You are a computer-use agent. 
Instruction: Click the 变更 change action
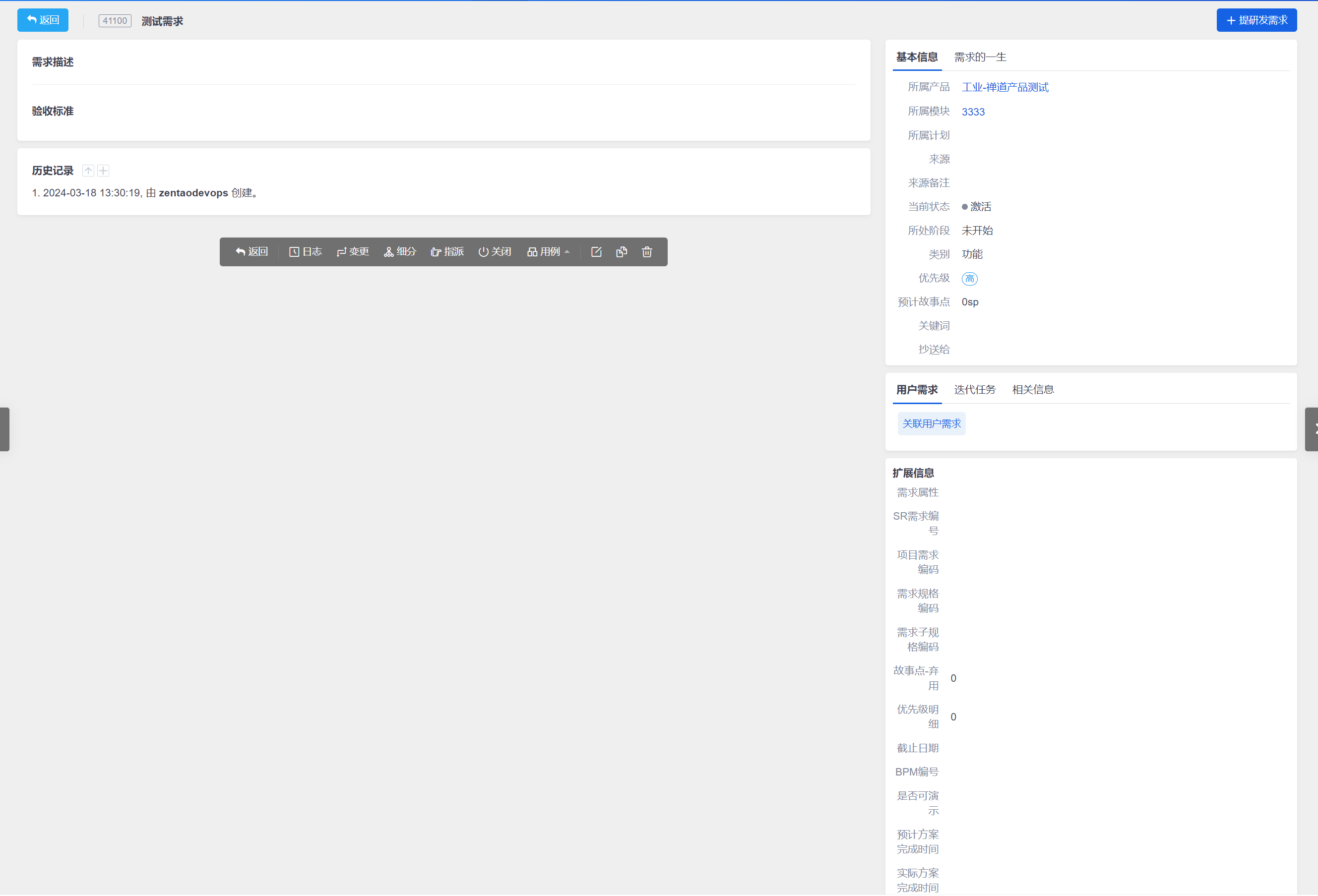coord(353,252)
